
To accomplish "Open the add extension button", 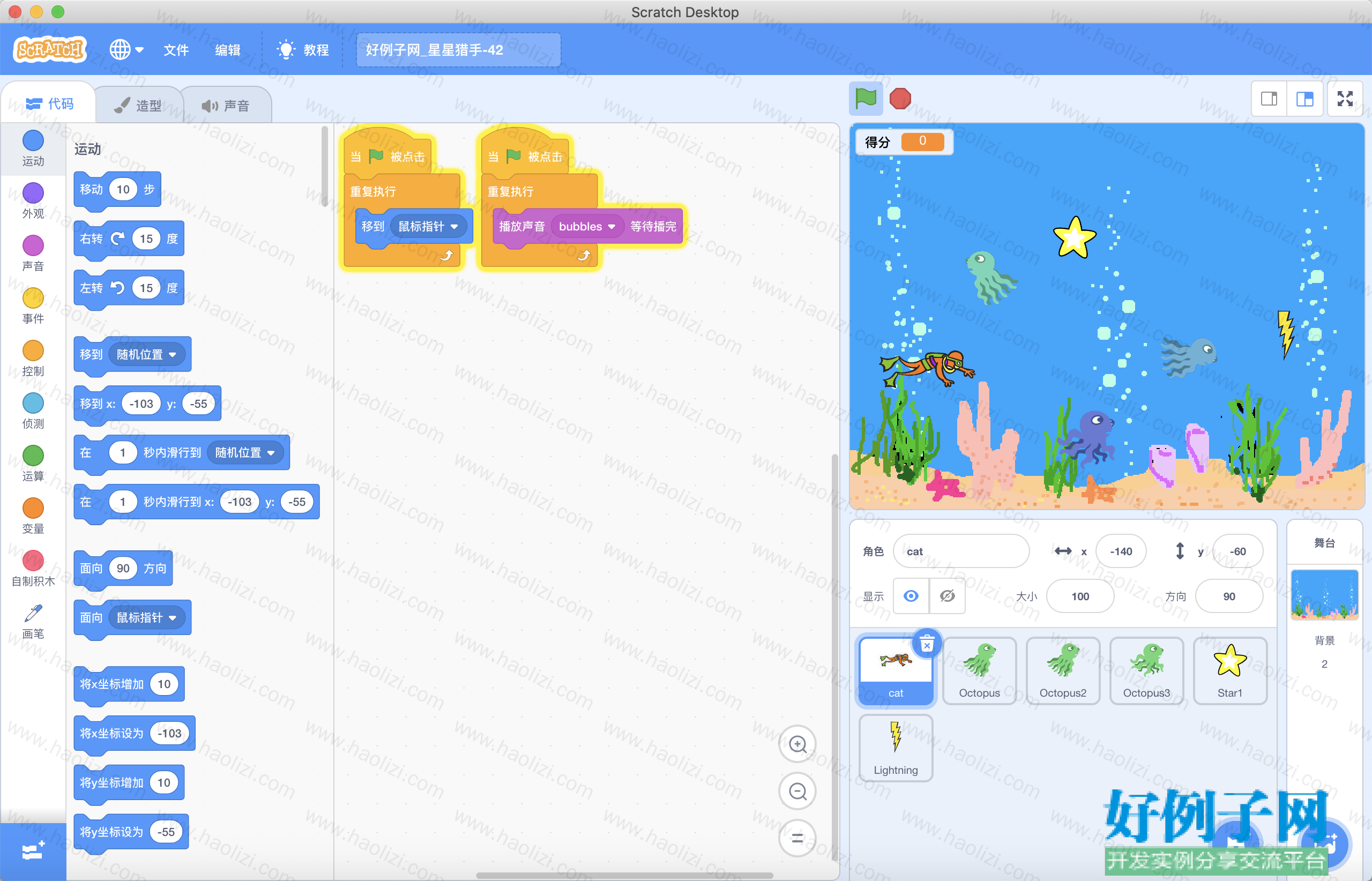I will [33, 851].
